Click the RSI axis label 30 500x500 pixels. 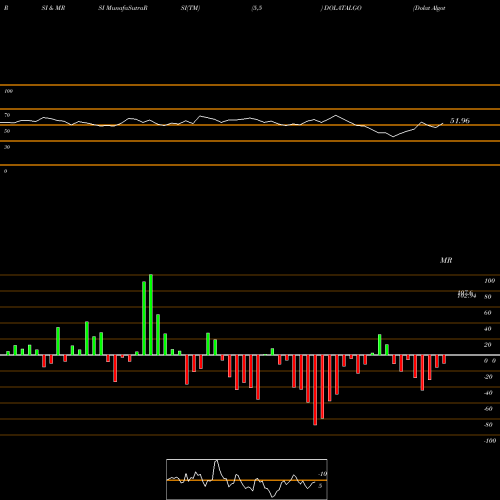7,147
